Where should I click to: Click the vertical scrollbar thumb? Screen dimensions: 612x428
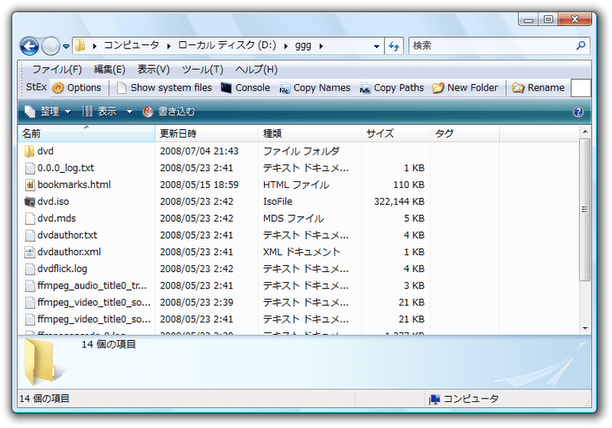click(584, 210)
